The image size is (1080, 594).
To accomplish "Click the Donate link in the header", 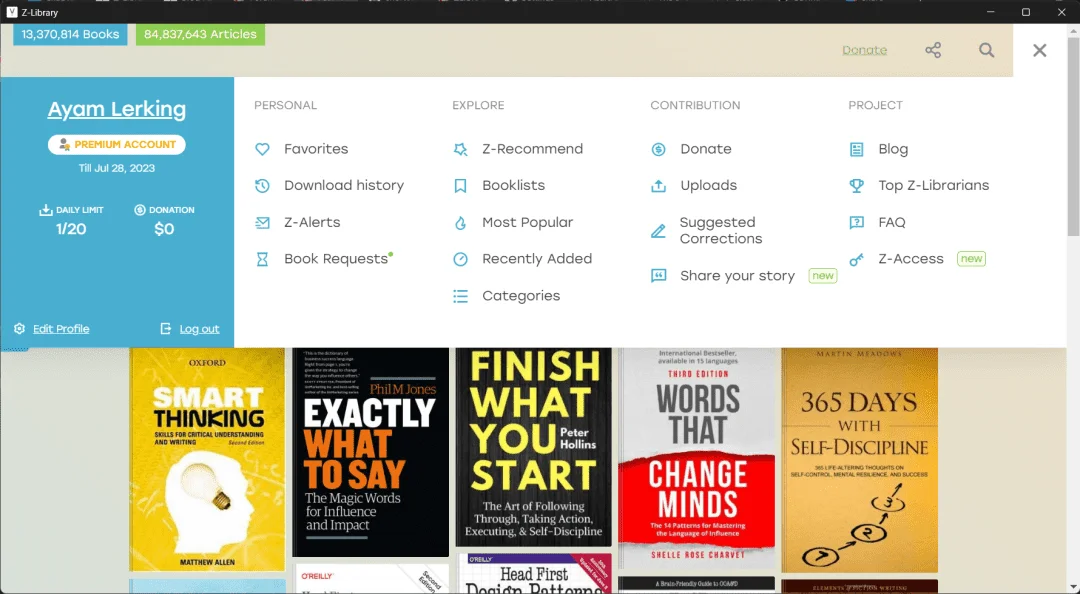I will (x=864, y=50).
